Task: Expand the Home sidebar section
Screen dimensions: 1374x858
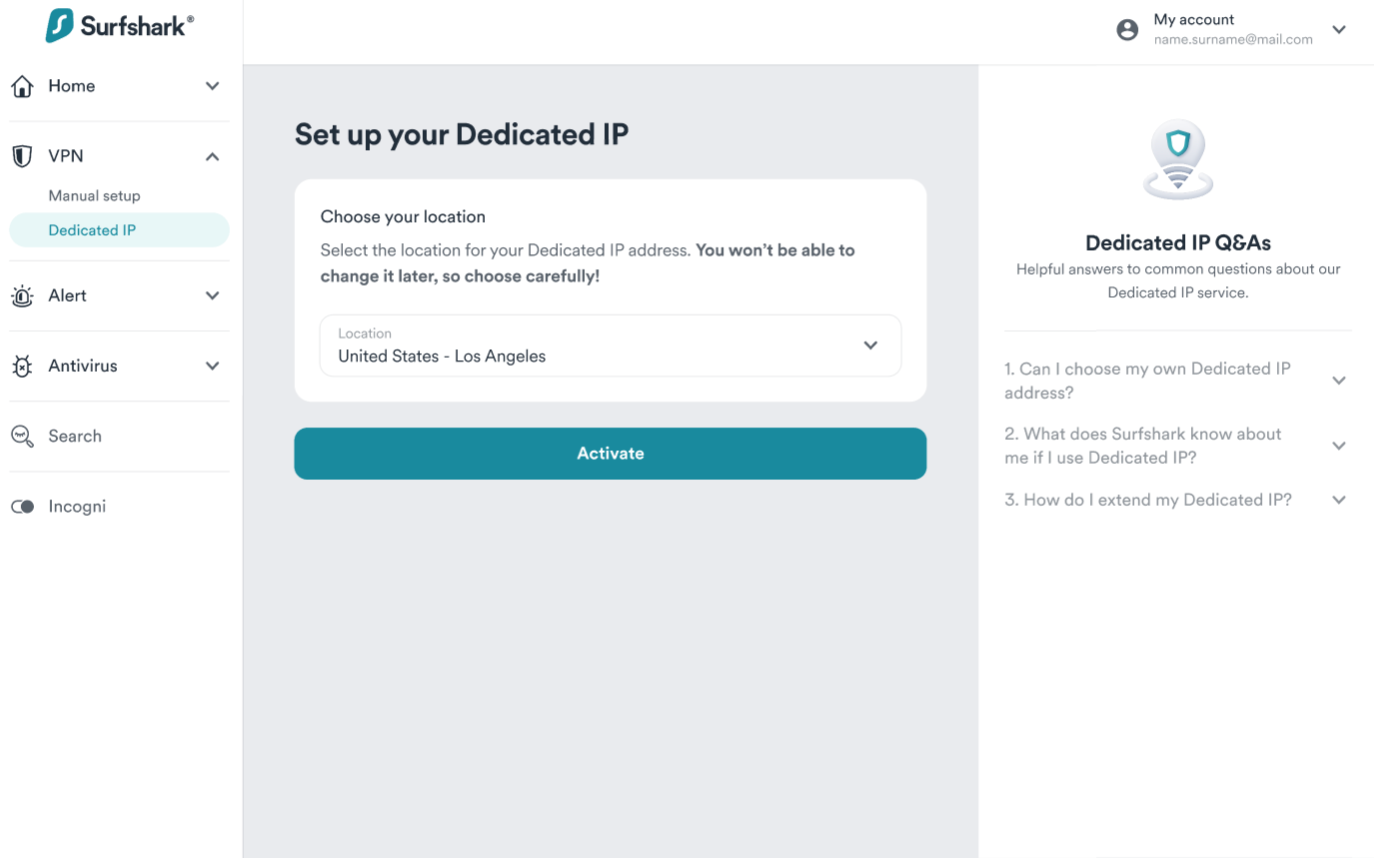Action: [x=212, y=87]
